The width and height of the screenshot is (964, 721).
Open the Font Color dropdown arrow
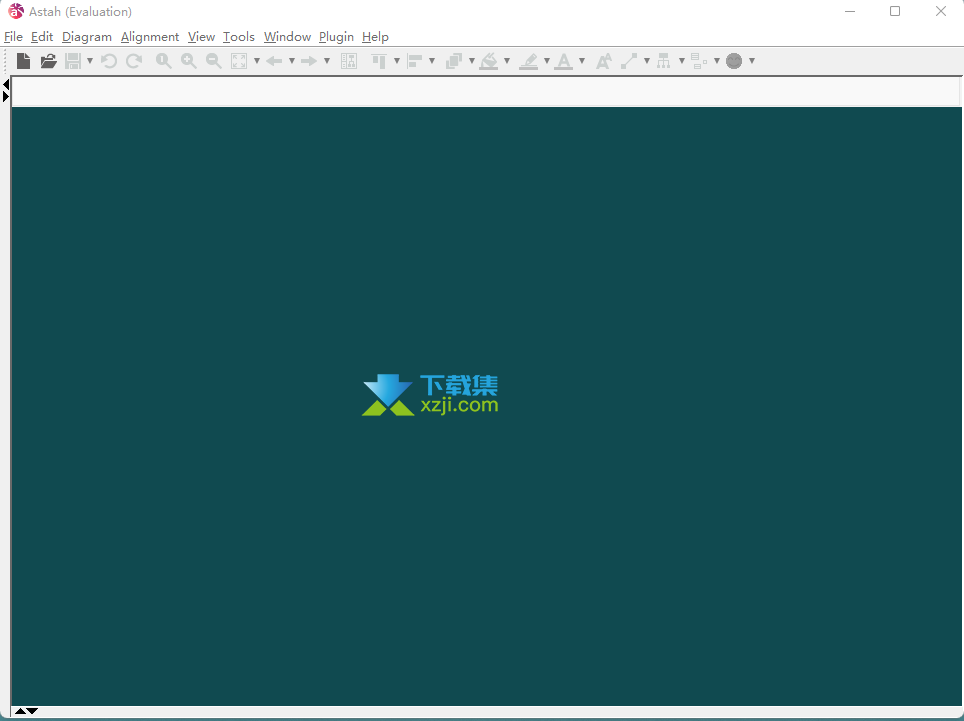pyautogui.click(x=582, y=61)
